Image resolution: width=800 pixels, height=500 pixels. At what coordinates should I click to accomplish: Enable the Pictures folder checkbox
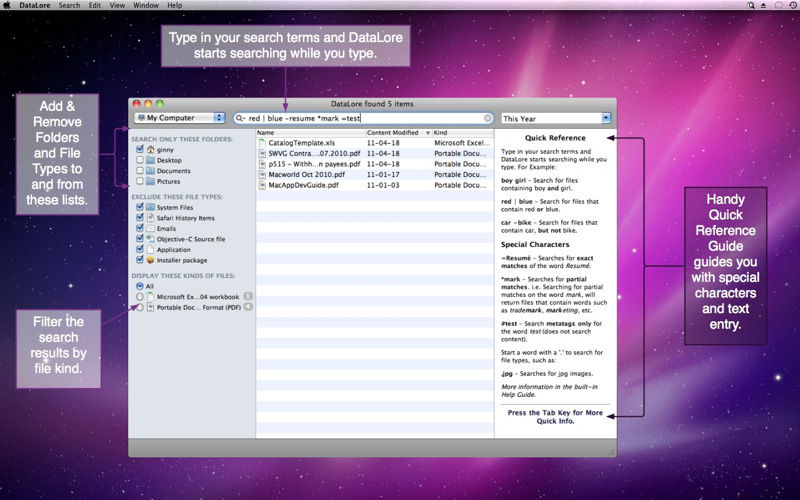(x=140, y=181)
